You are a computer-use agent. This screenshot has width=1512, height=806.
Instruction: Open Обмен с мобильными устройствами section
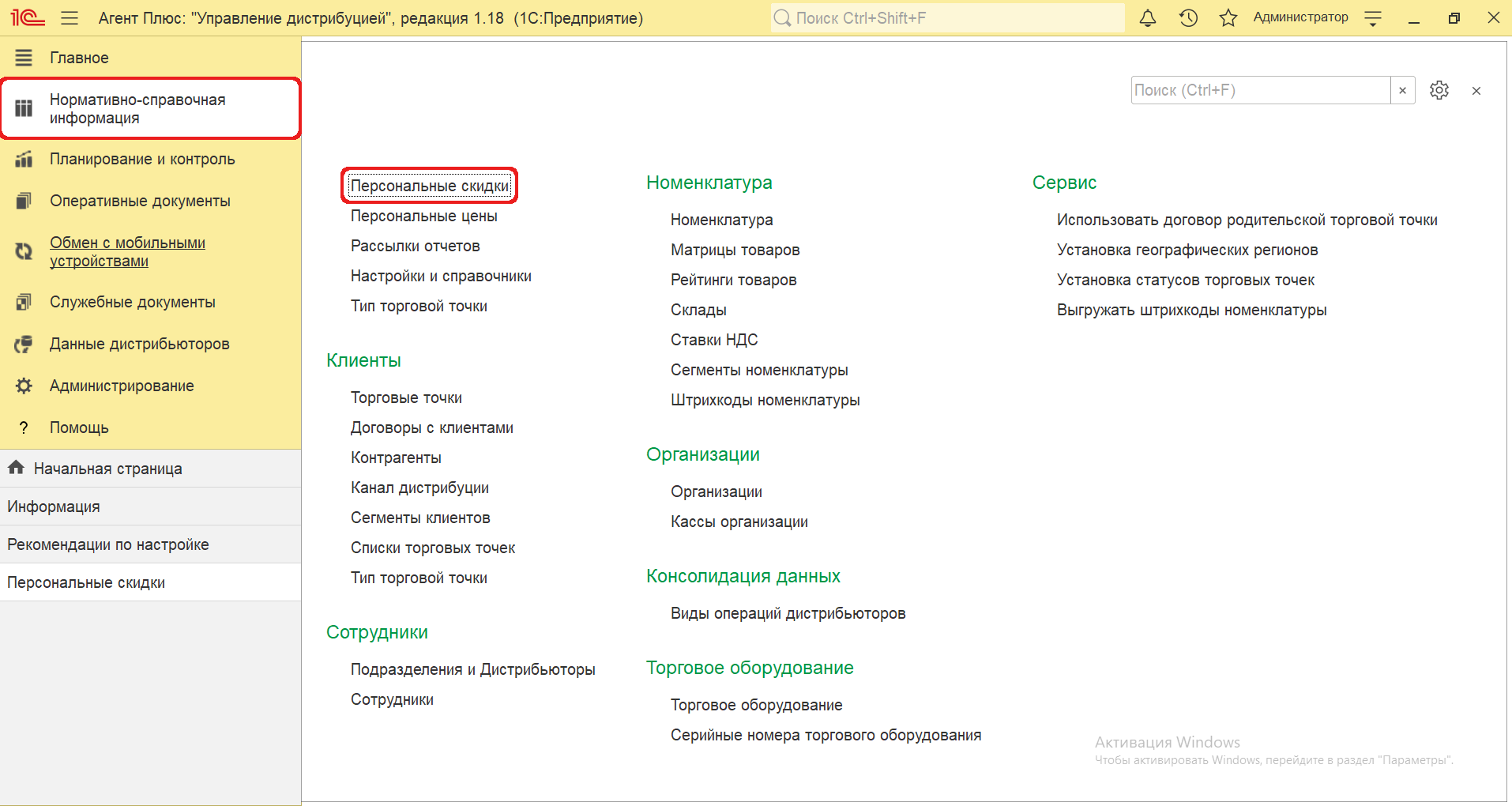(x=127, y=252)
